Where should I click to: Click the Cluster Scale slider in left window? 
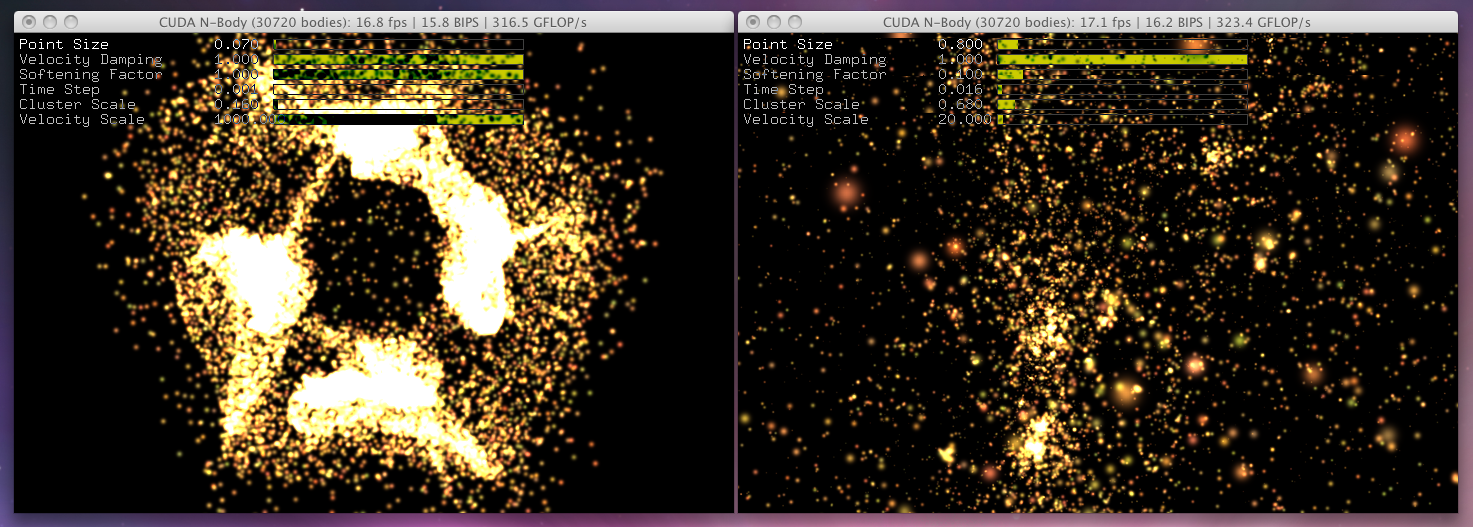click(399, 105)
